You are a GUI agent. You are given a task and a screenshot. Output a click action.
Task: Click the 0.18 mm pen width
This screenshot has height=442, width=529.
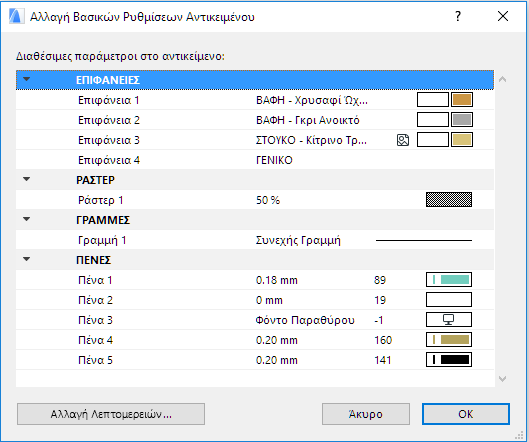[x=277, y=280]
